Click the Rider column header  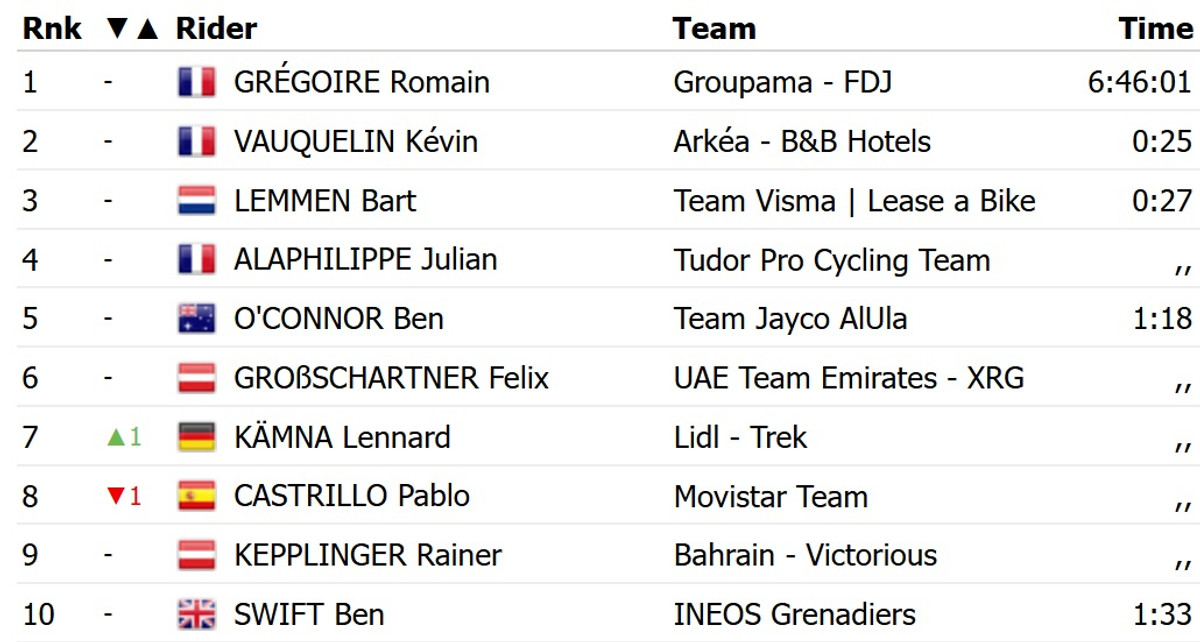pos(216,29)
